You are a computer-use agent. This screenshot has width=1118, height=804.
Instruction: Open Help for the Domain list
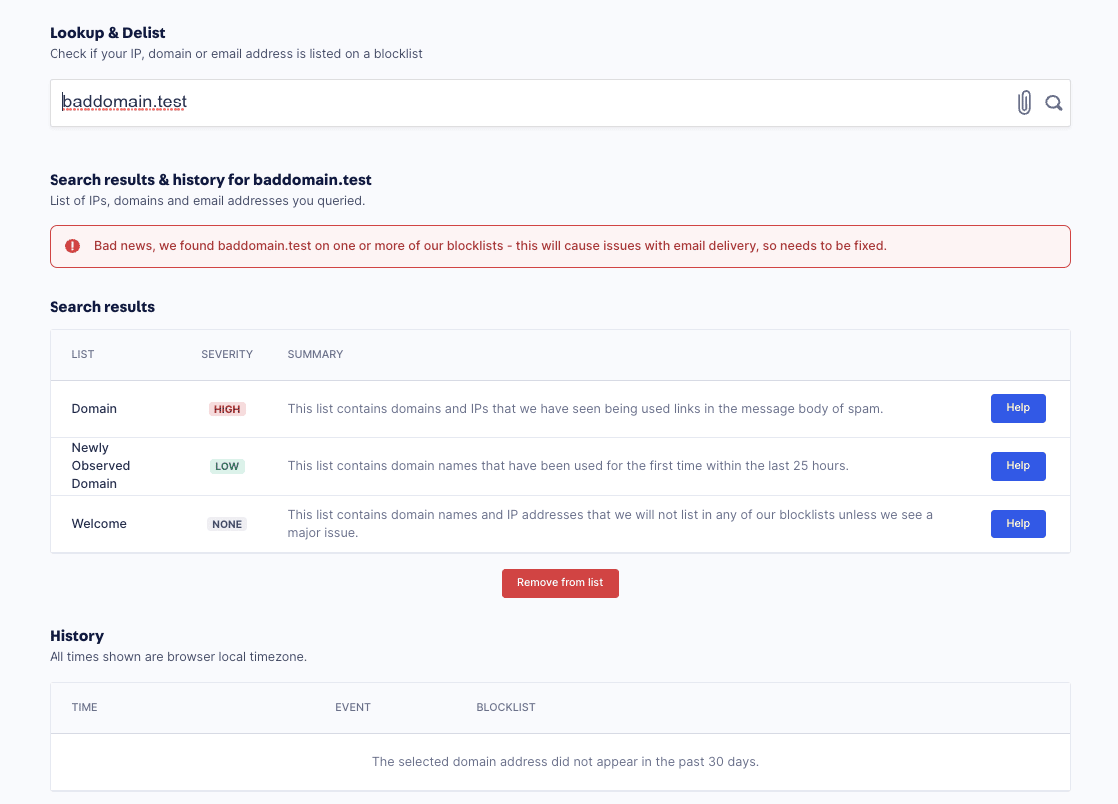tap(1017, 408)
